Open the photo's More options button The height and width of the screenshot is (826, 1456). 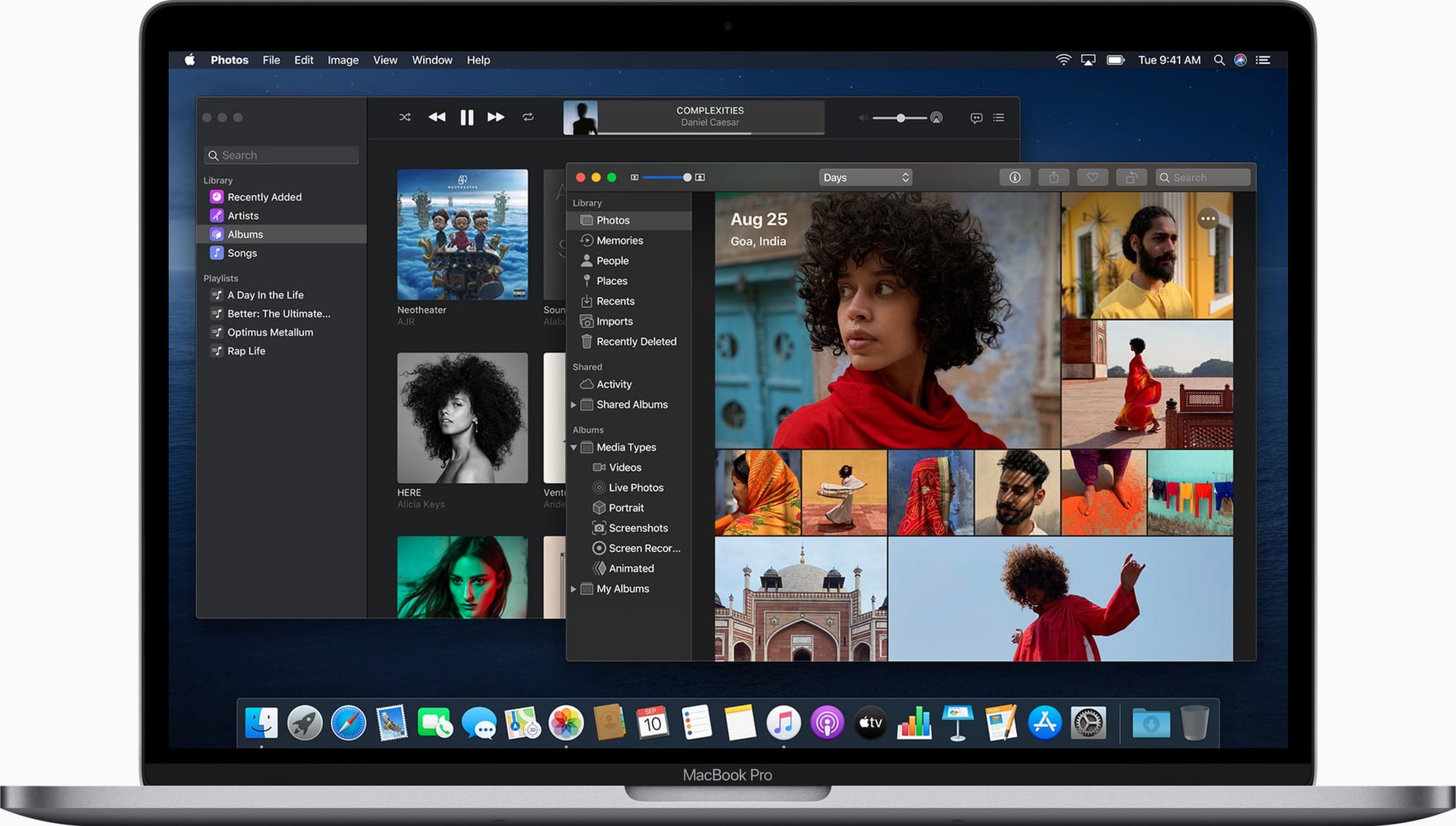coord(1208,219)
